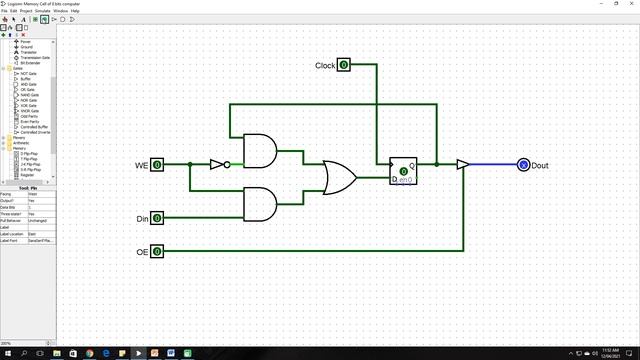
Task: Select Transistor in the component tree
Action: click(x=29, y=52)
